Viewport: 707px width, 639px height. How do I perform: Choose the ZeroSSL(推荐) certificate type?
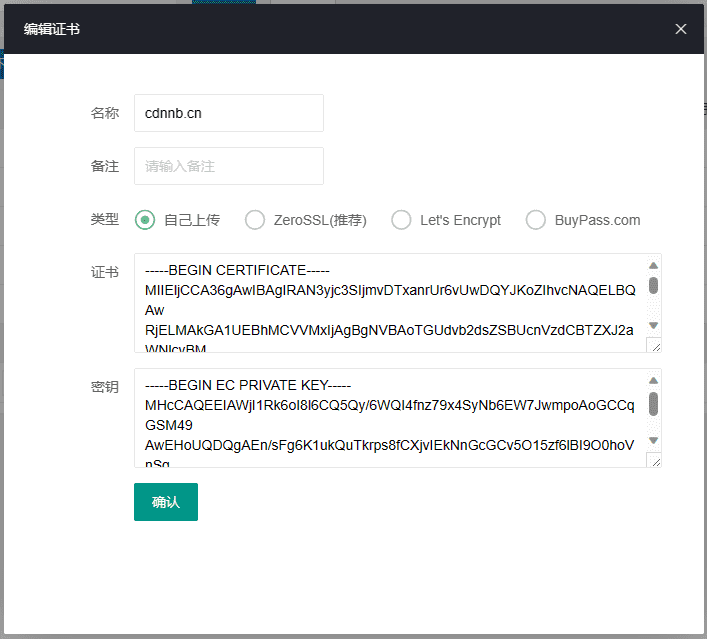point(255,220)
